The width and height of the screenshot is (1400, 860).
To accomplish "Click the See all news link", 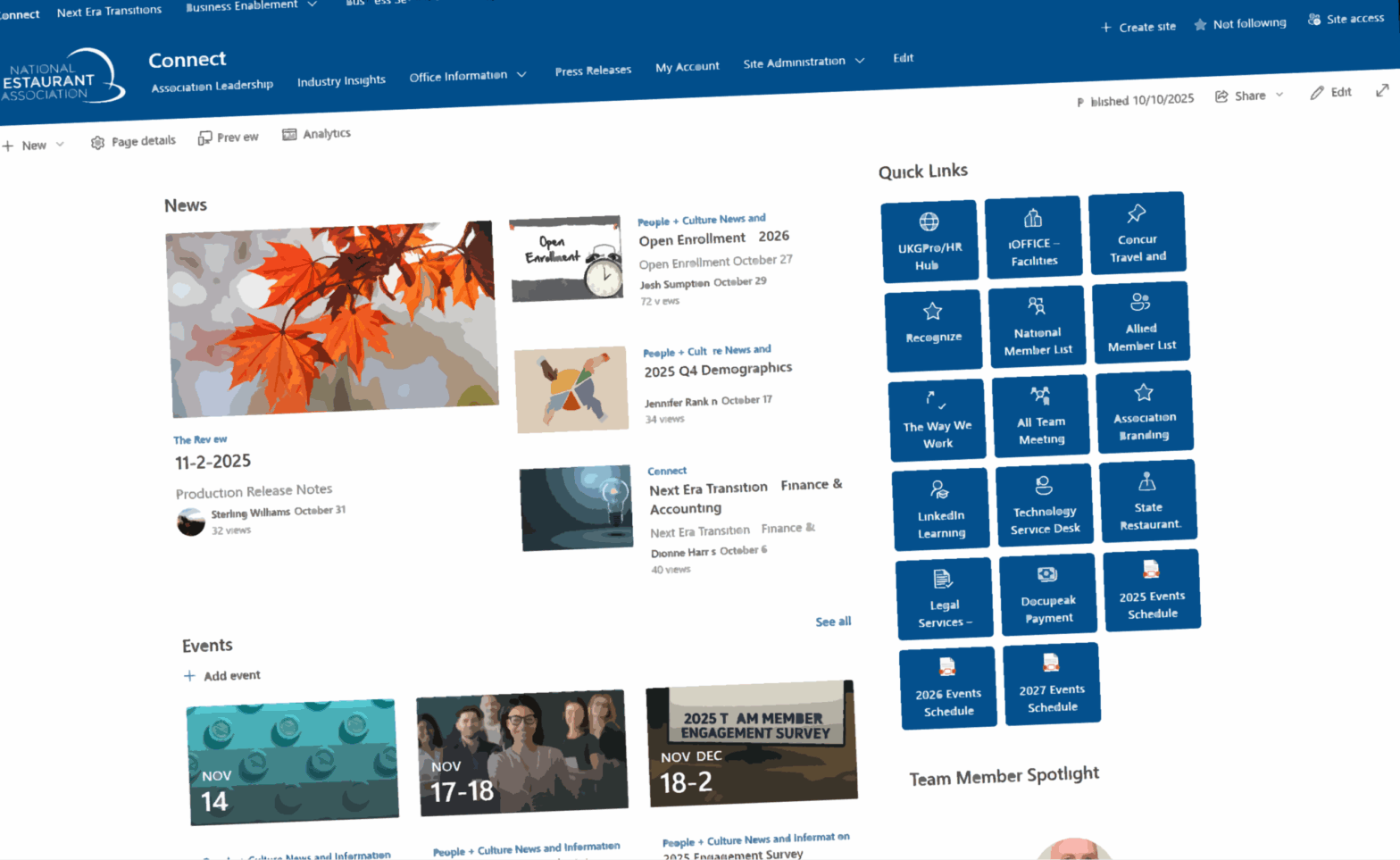I will (x=832, y=622).
